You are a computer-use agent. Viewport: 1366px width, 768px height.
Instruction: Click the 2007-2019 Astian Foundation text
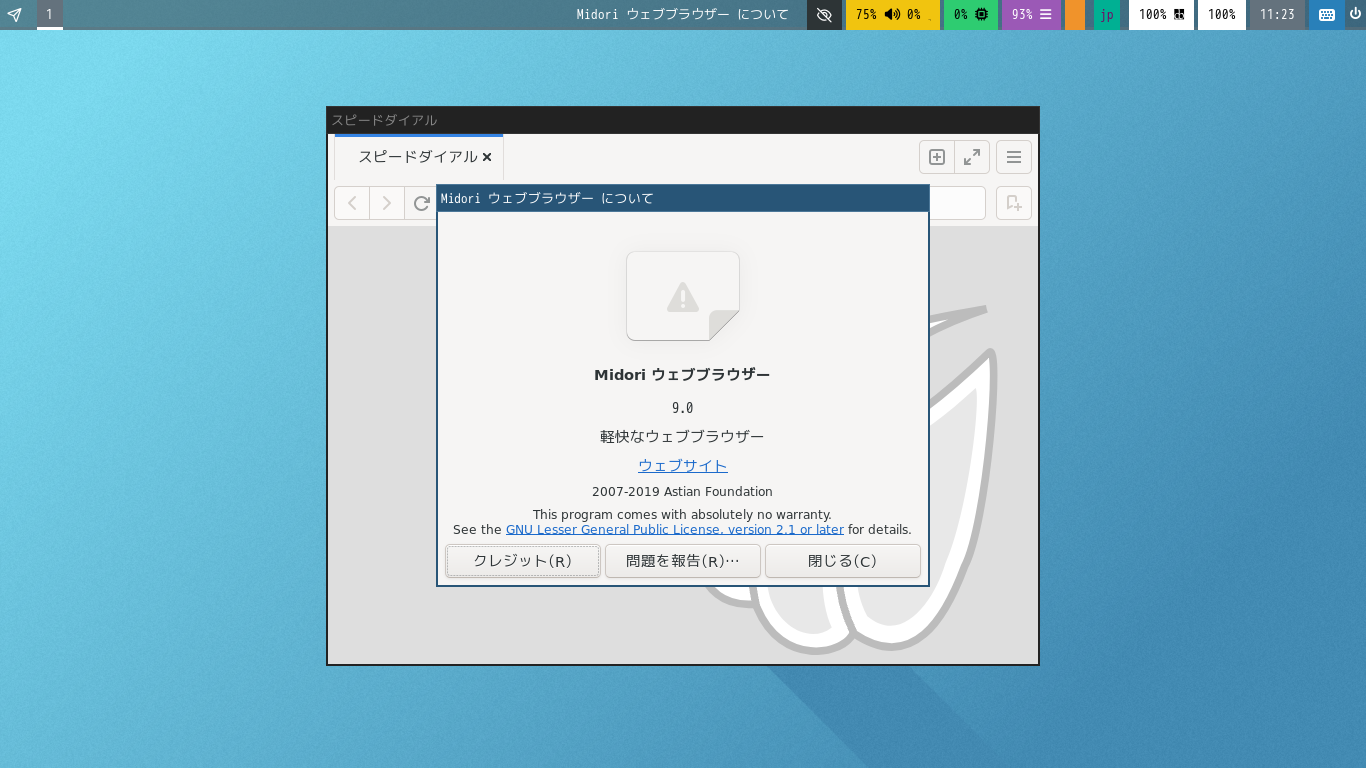(682, 492)
